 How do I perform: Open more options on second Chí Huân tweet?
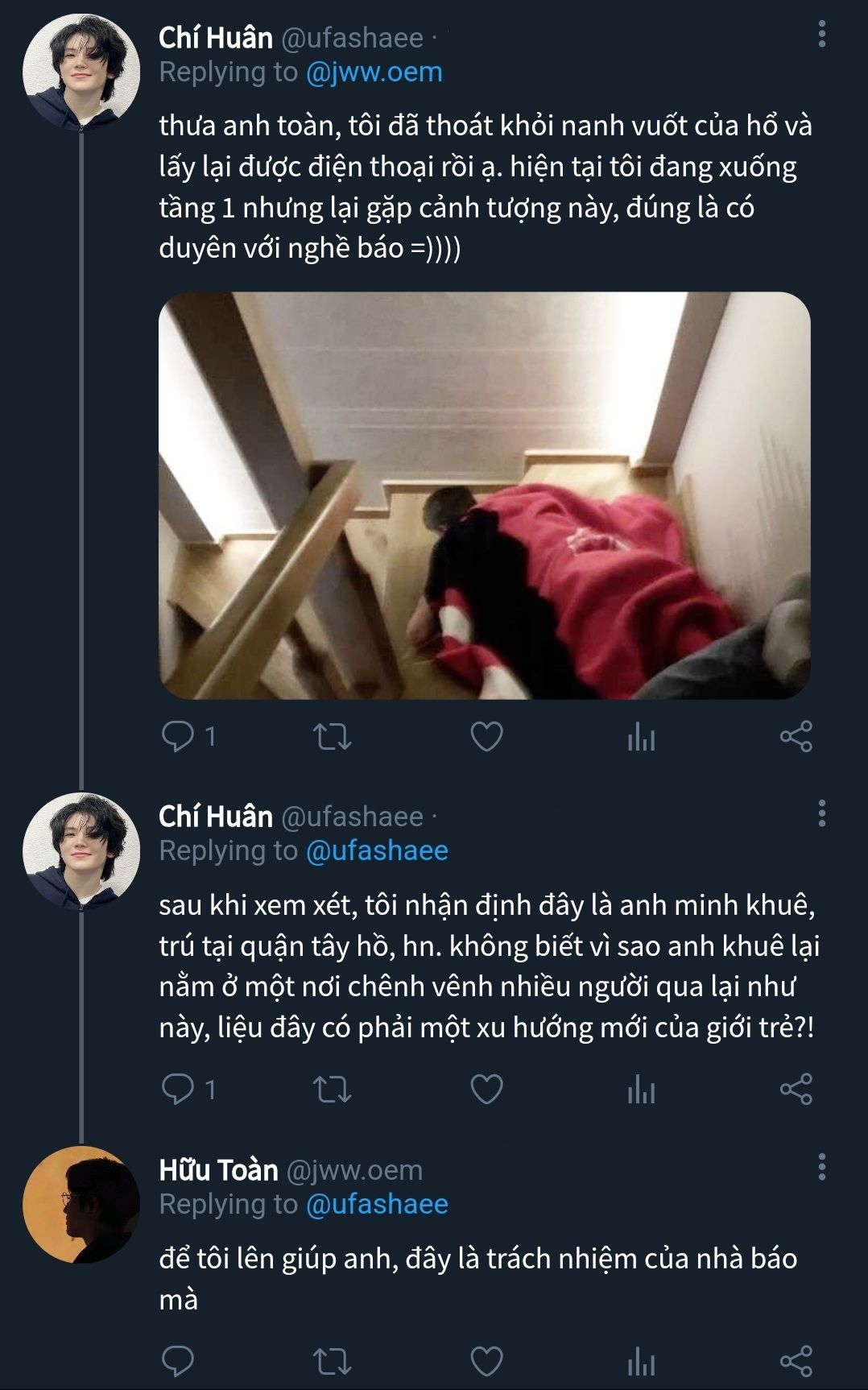821,813
